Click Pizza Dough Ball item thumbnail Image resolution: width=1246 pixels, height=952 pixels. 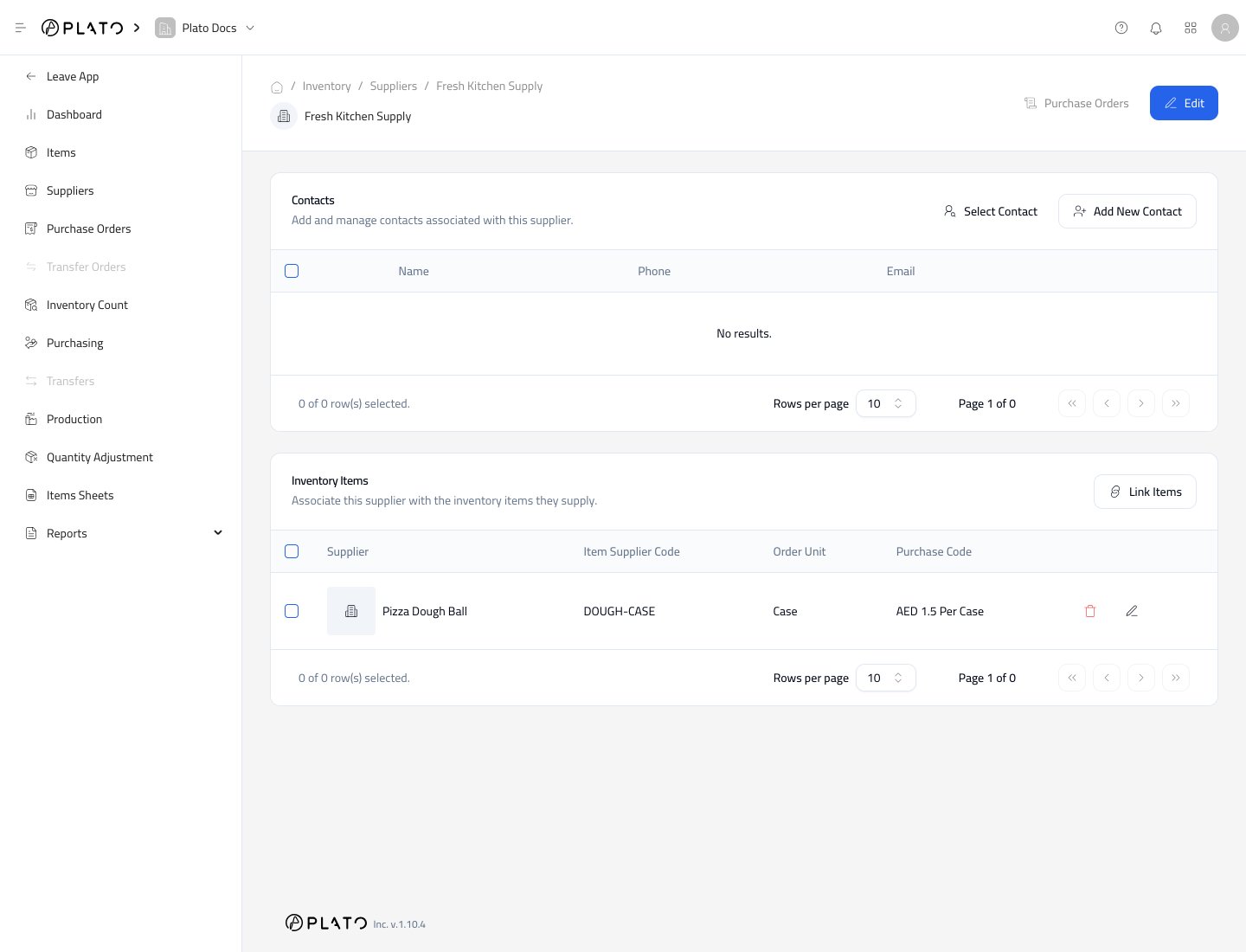[351, 611]
